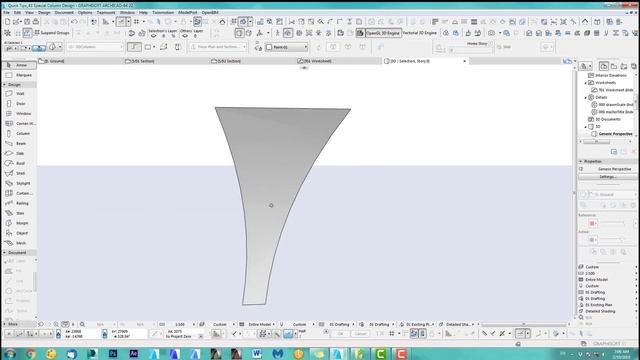Click the Project Map icon in Navigator

(604, 66)
